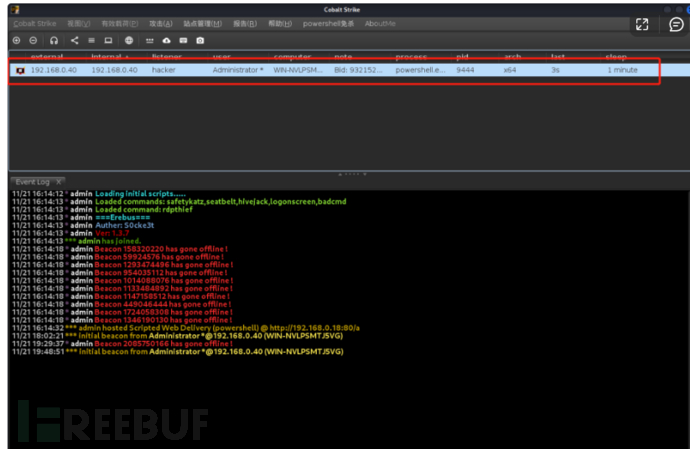690x449 pixels.
Task: Sort by listener column header
Action: coord(167,57)
